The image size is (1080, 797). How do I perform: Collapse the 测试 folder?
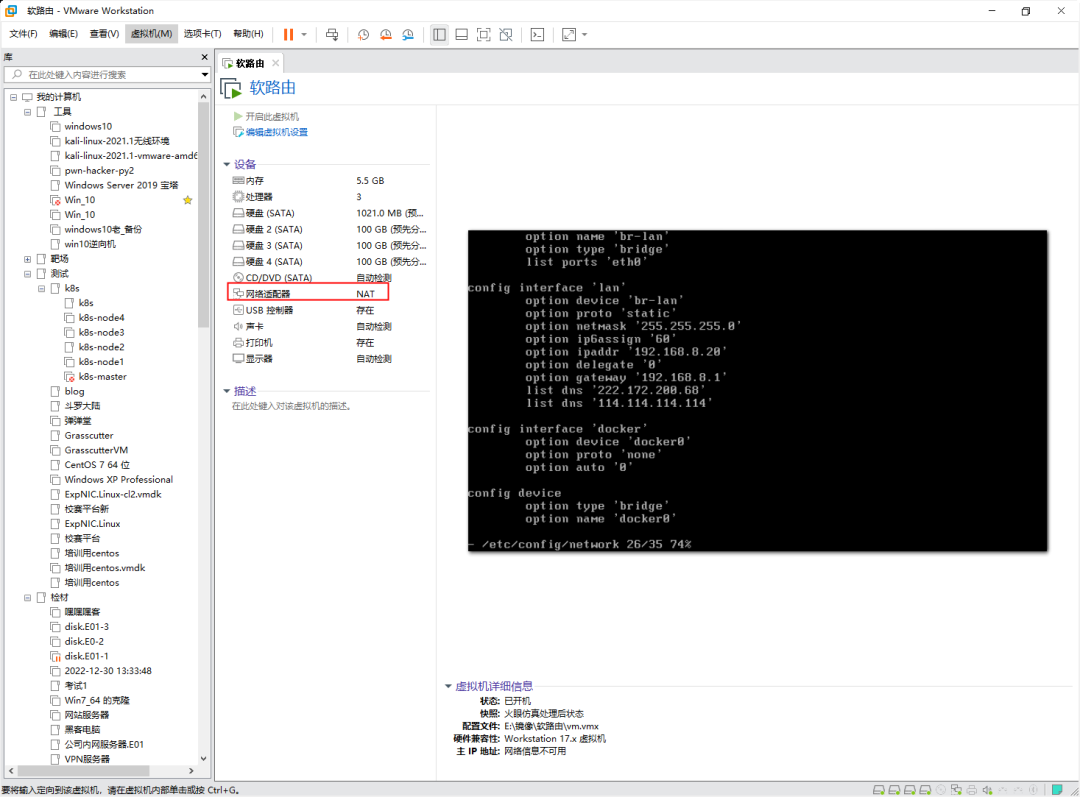(x=28, y=273)
